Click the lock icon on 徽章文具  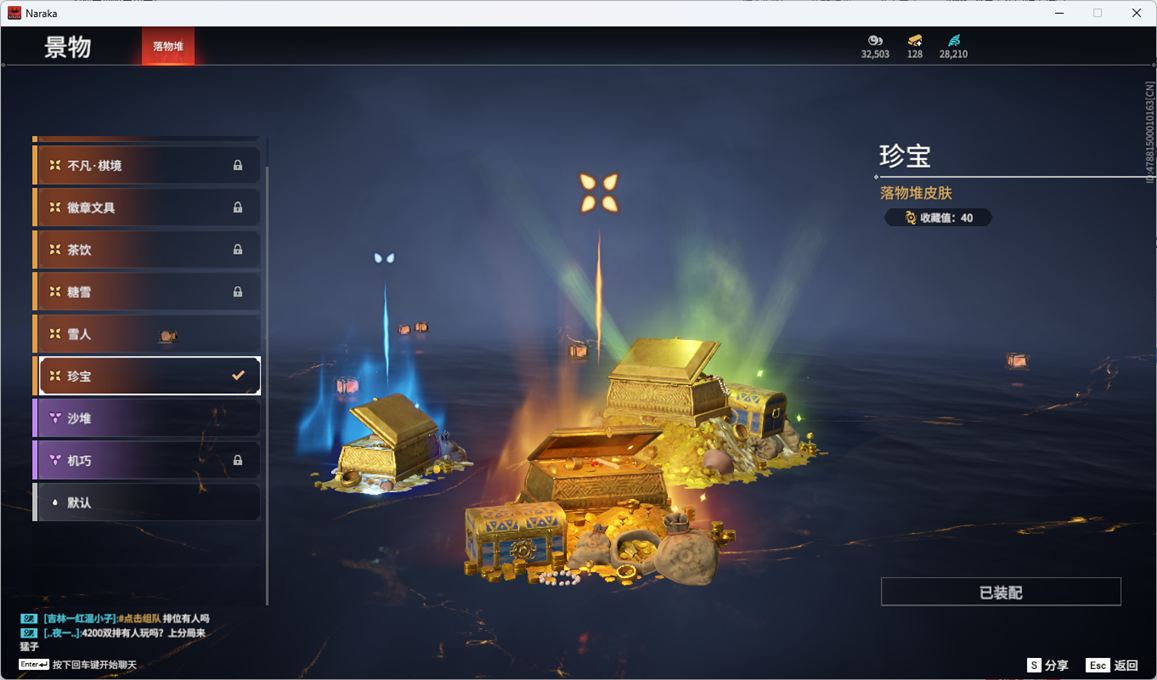(238, 207)
